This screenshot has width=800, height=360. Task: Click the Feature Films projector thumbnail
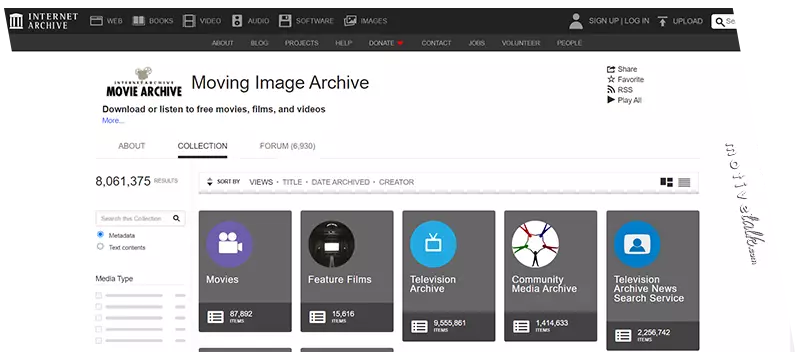(332, 244)
